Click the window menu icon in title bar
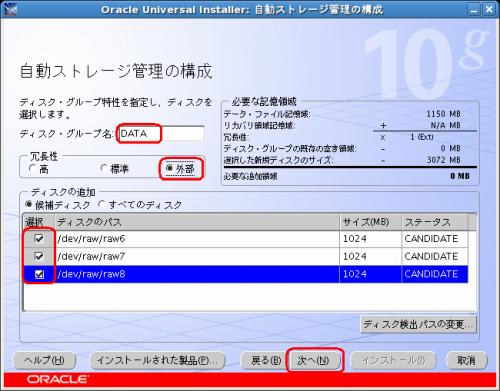The width and height of the screenshot is (500, 391). click(x=9, y=9)
